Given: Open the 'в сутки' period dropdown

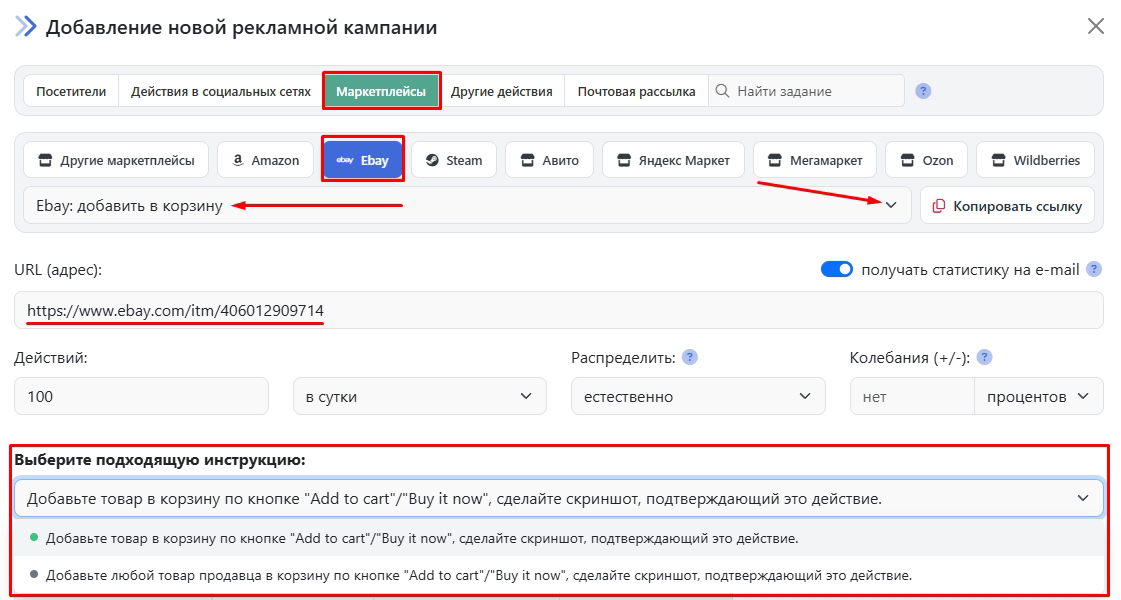Looking at the screenshot, I should coord(419,396).
